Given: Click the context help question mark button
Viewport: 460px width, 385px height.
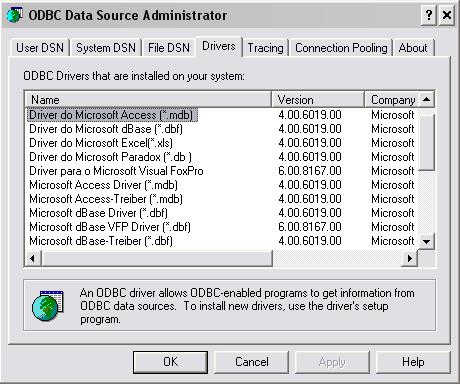Looking at the screenshot, I should tap(429, 15).
